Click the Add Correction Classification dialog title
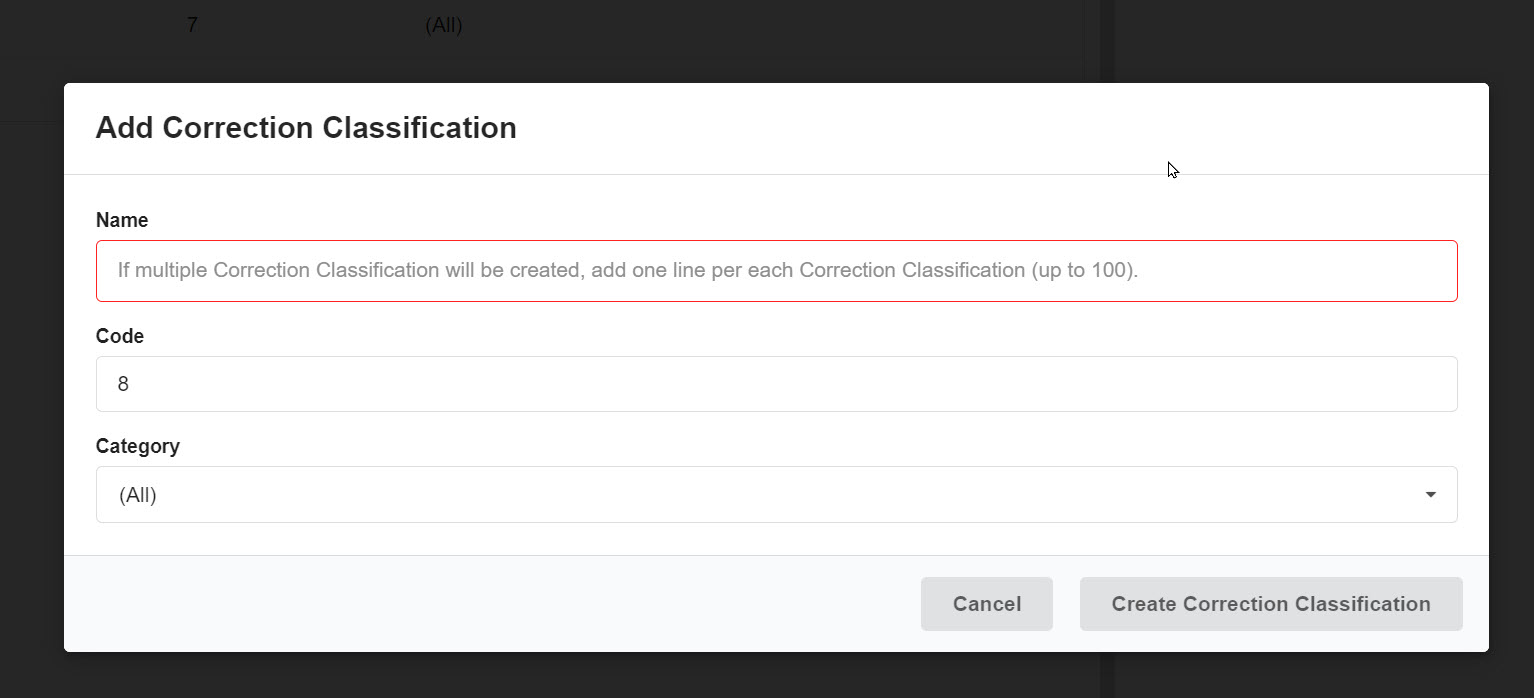 [x=306, y=128]
